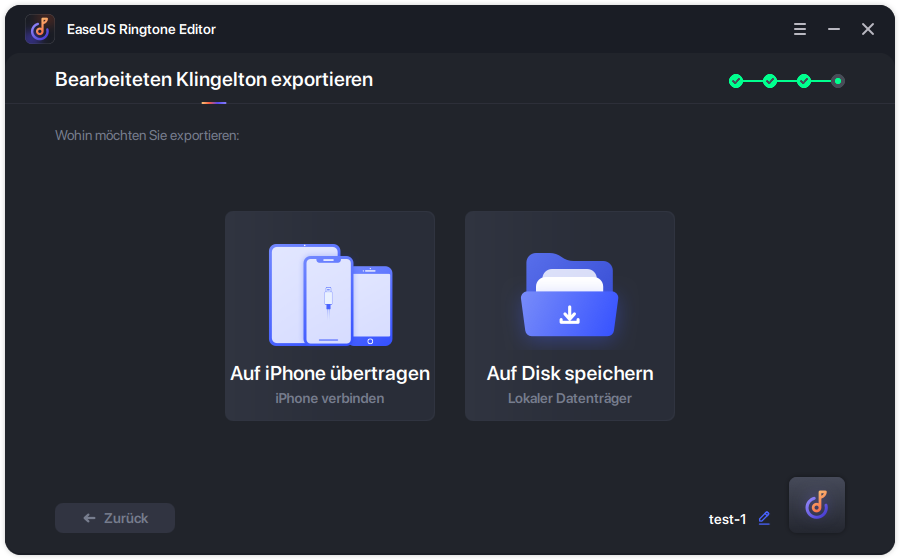
Task: Click the Wohin möchten Sie exportieren prompt
Action: (147, 135)
